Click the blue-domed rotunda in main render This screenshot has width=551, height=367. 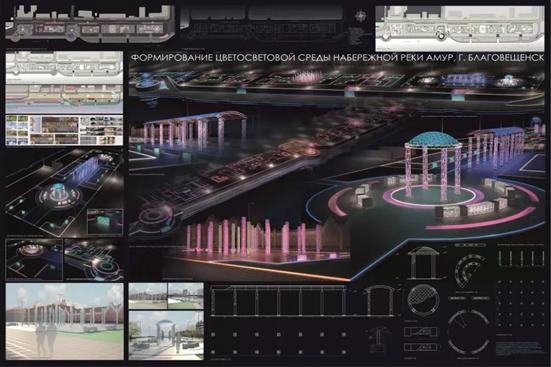432,165
